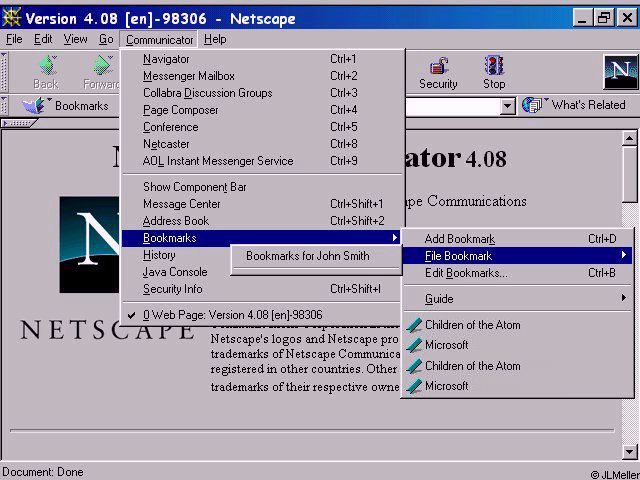The image size is (640, 480).
Task: Collapse the location toolbar grip handle
Action: click(x=4, y=105)
